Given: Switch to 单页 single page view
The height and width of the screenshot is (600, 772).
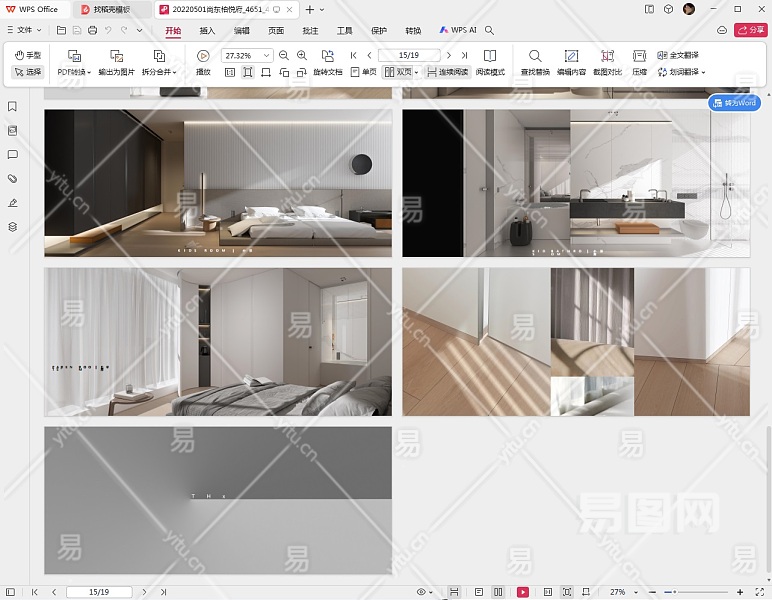Looking at the screenshot, I should coord(364,72).
